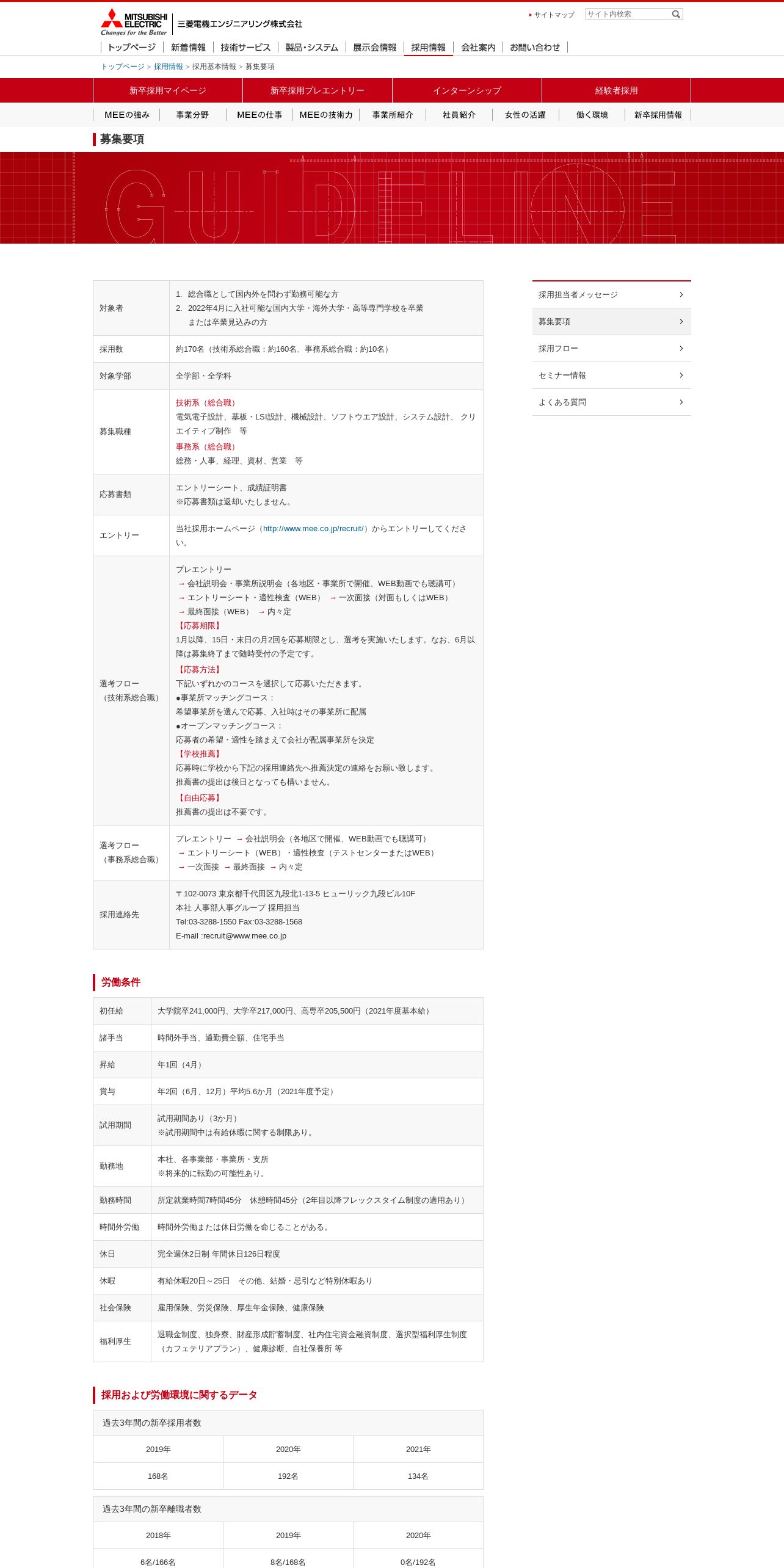Go to 事業分野 submenu

coord(193,115)
